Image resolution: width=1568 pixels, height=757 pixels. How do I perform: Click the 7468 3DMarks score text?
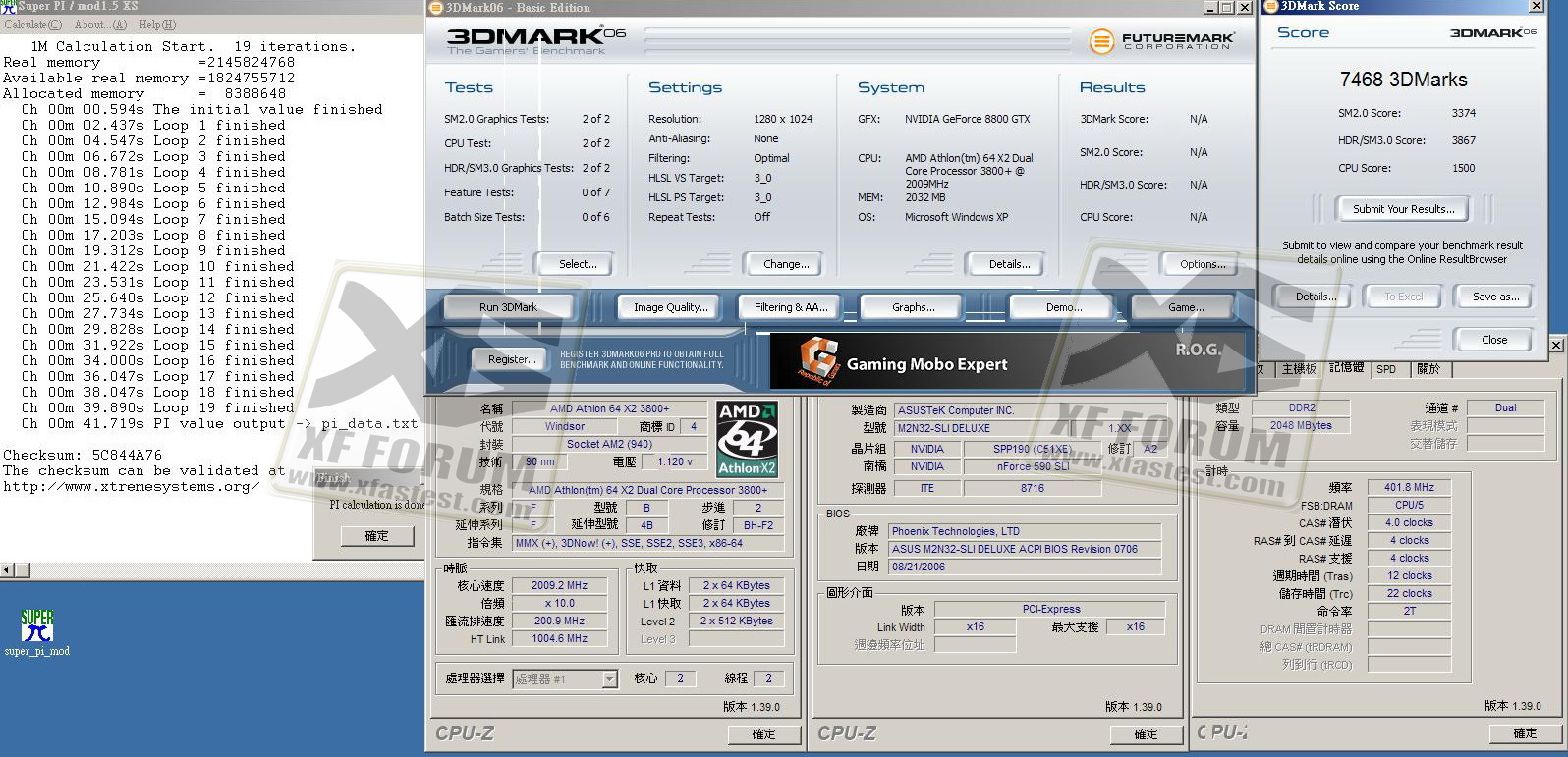[x=1403, y=80]
